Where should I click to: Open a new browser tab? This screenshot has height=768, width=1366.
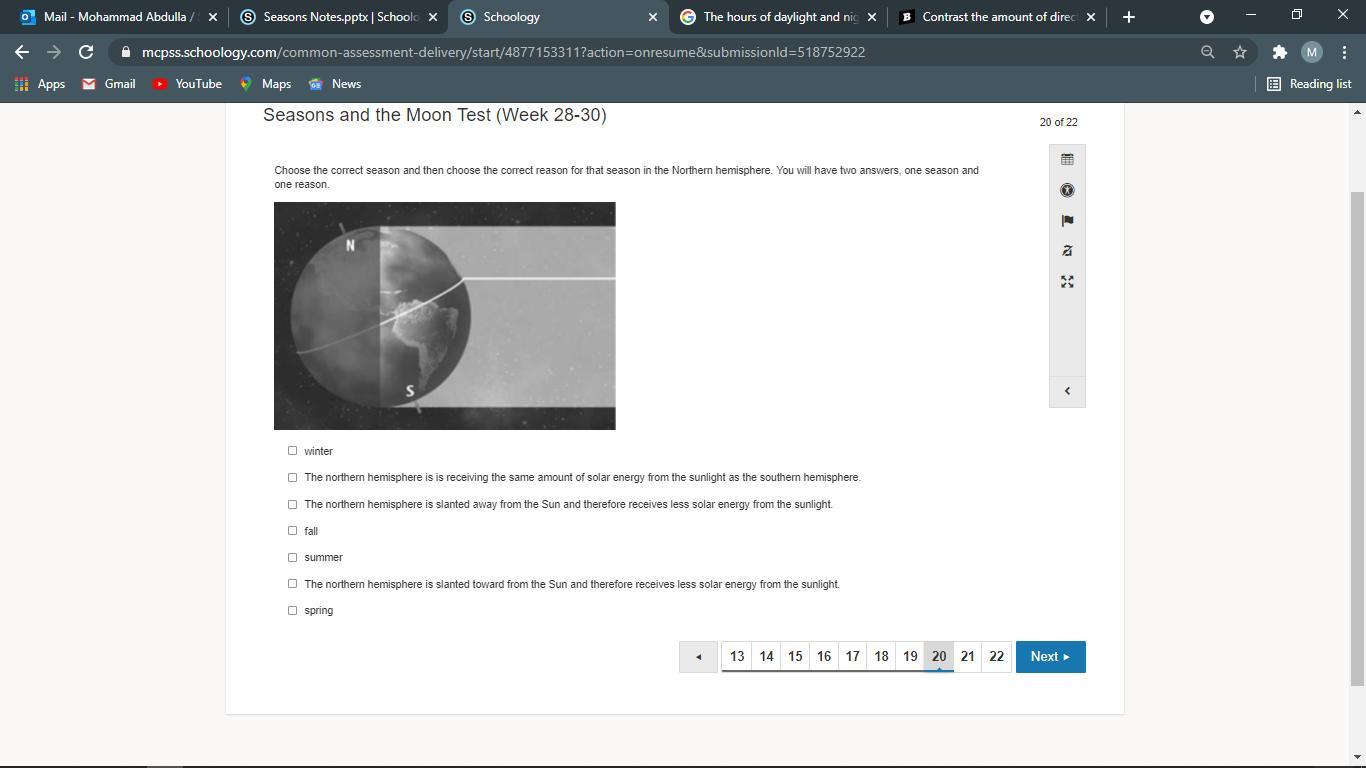click(1129, 17)
